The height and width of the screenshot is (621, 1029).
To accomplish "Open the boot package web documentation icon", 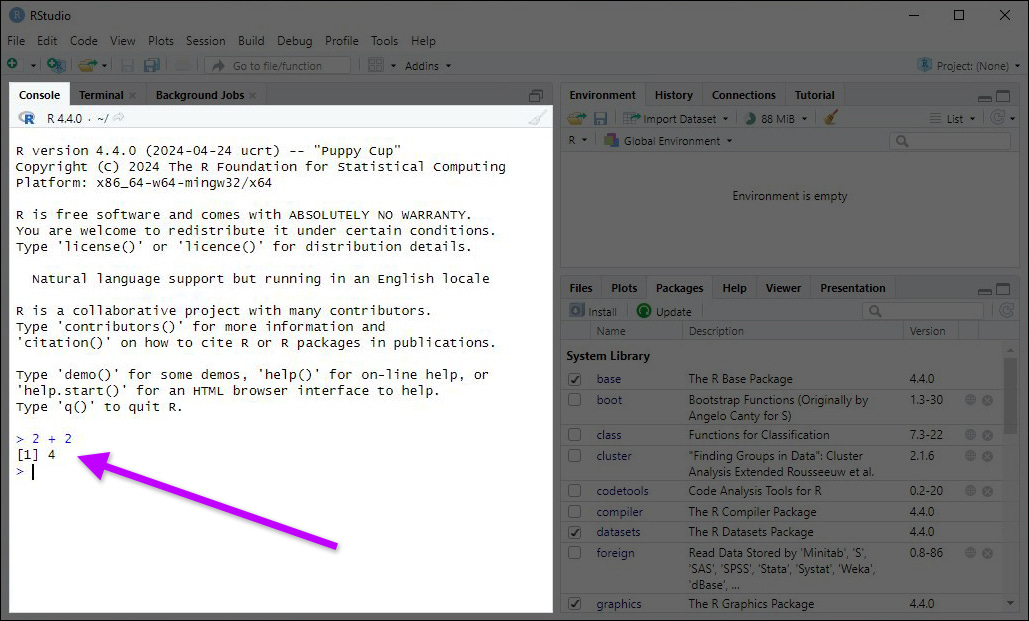I will [971, 400].
